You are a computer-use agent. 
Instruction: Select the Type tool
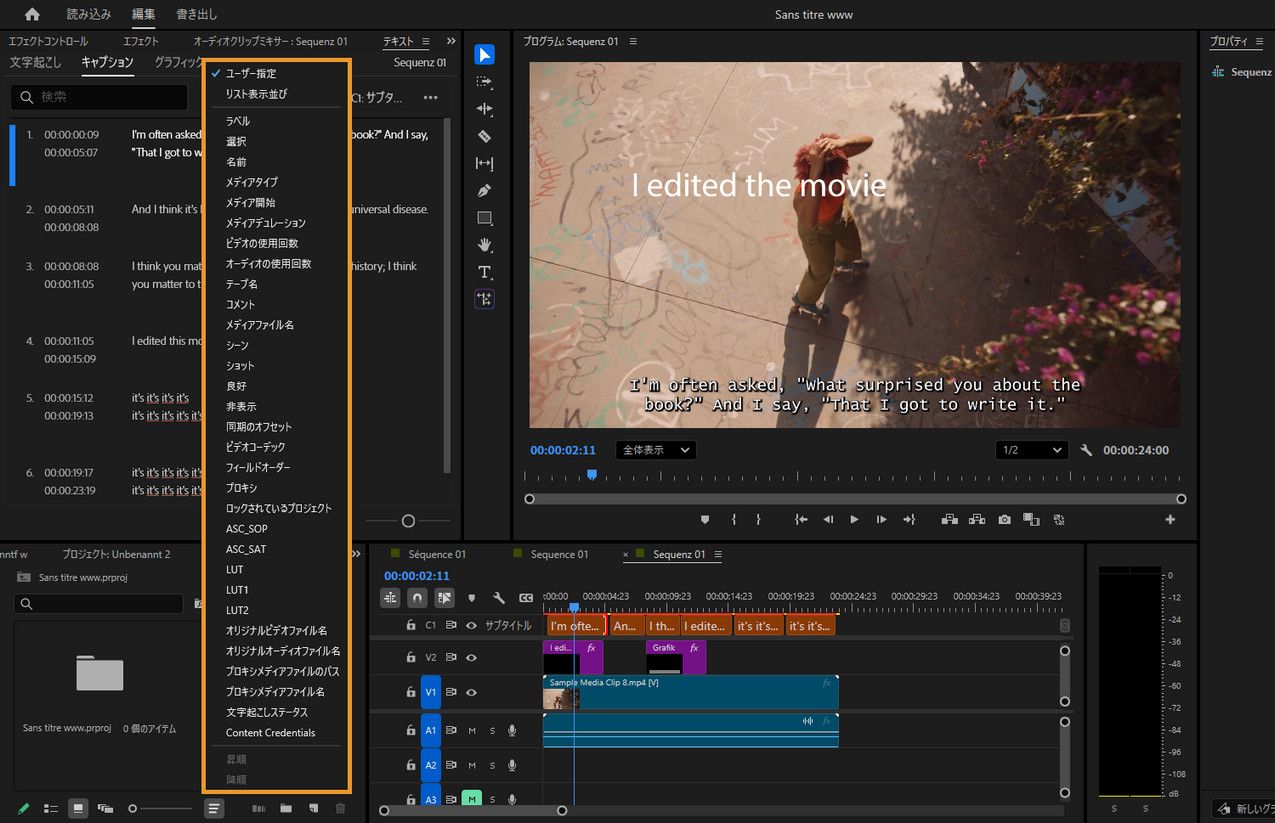[x=484, y=272]
